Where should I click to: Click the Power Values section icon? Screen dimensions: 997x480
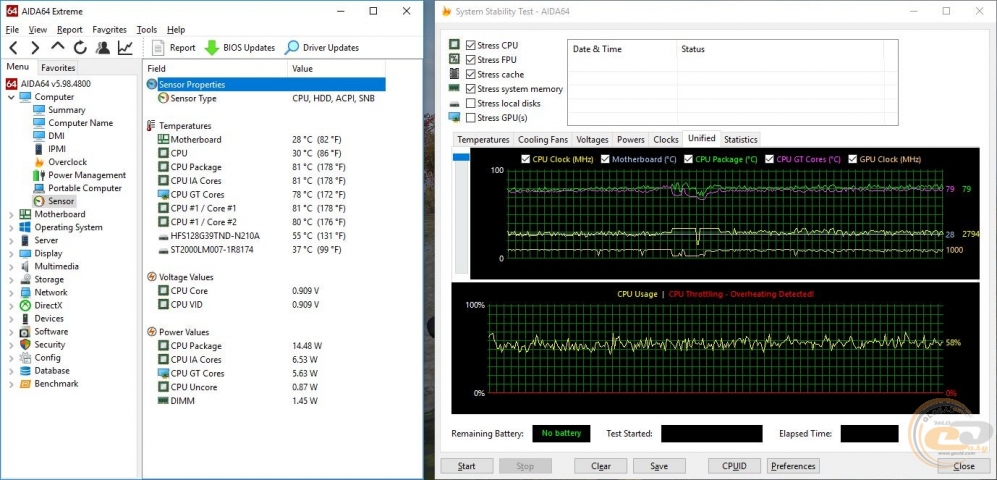(x=151, y=332)
